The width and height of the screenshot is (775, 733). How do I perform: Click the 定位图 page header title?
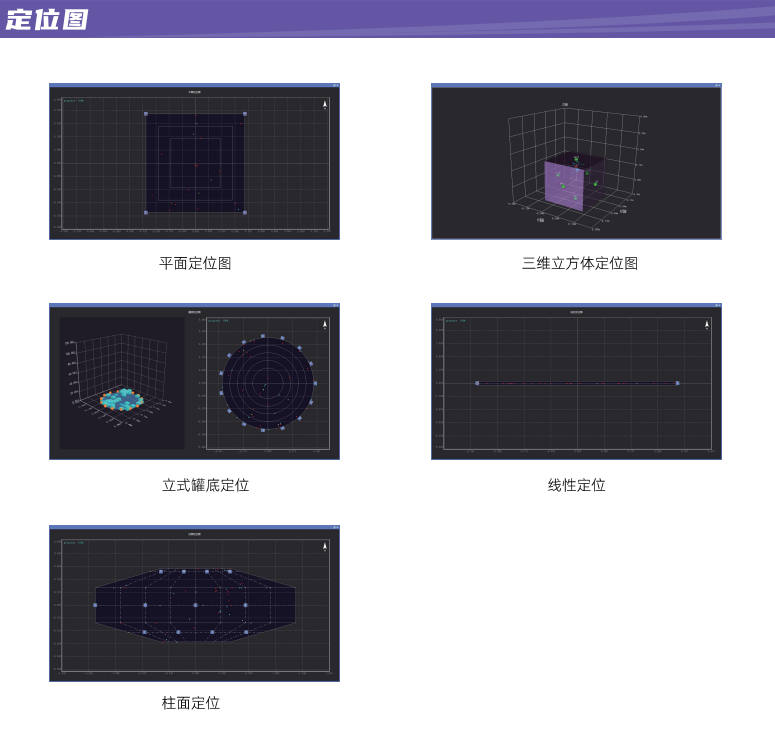47,19
